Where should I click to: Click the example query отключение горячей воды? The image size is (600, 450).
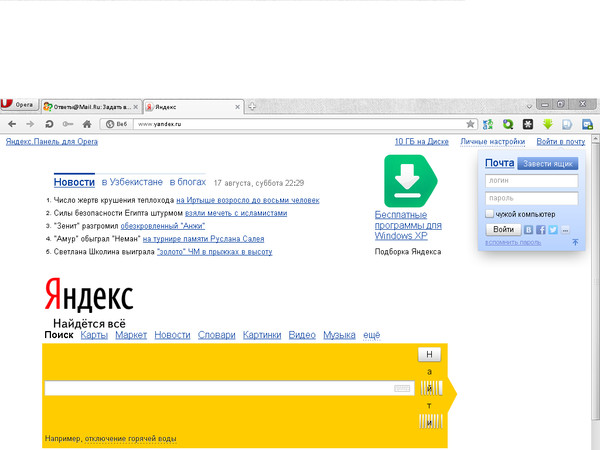pos(130,439)
